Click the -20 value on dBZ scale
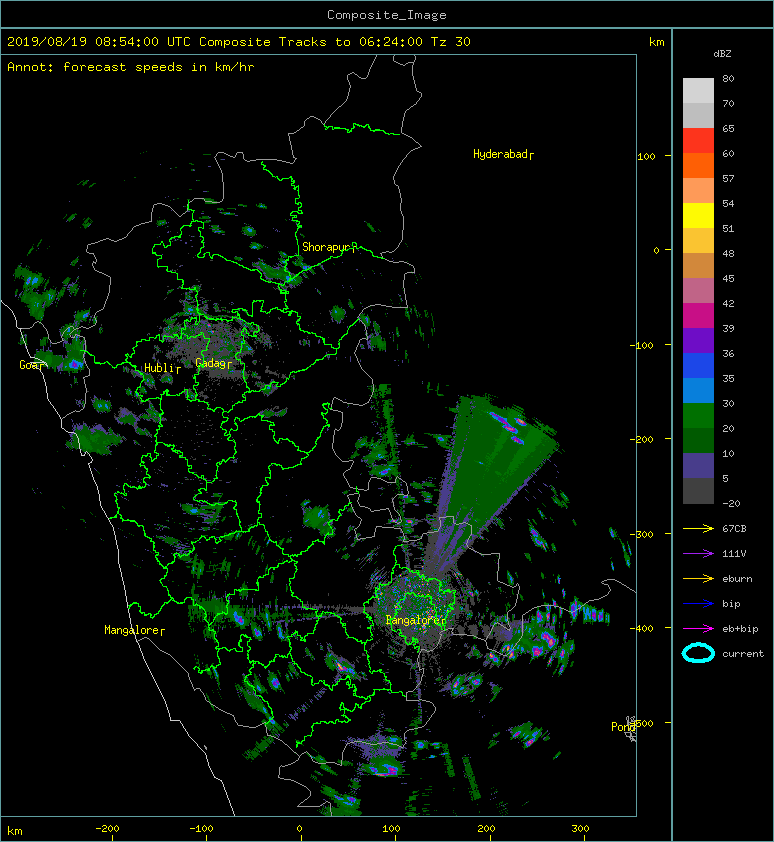The width and height of the screenshot is (774, 842). [731, 504]
